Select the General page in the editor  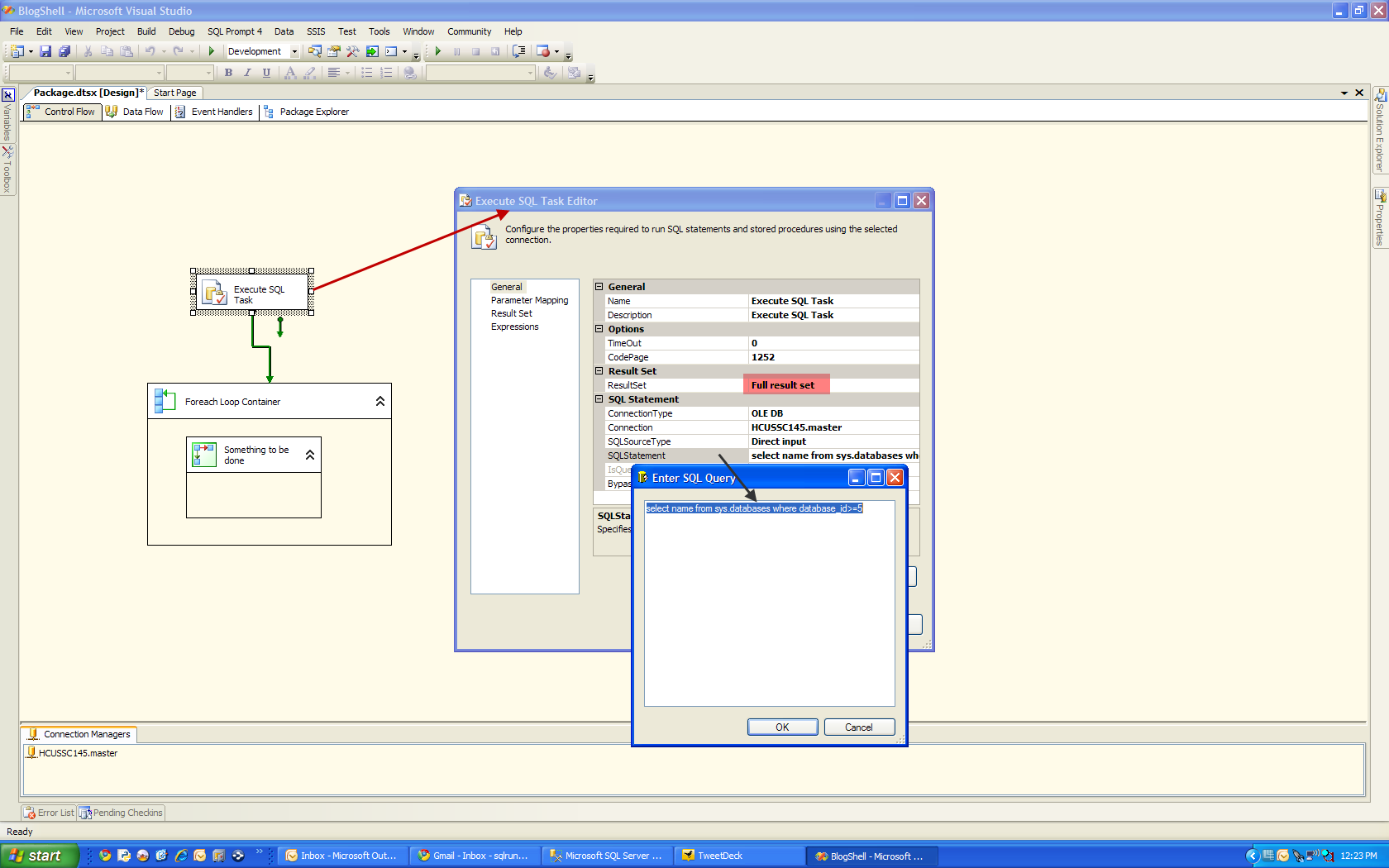(506, 287)
